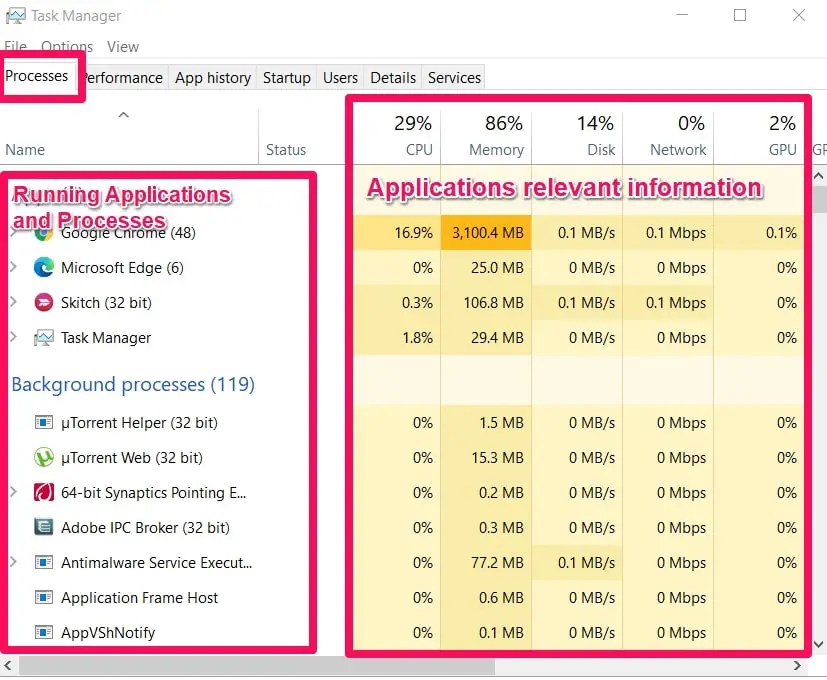Switch to the Processes tab
Image resolution: width=827 pixels, height=680 pixels.
[x=37, y=76]
